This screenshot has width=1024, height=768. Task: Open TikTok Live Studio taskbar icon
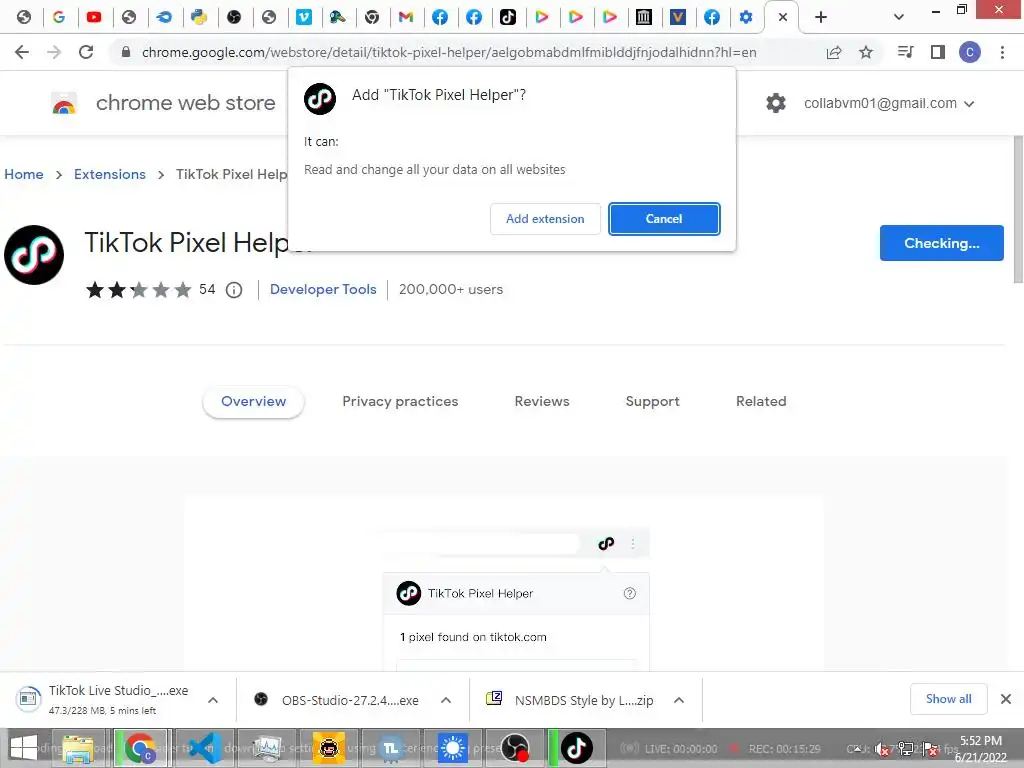[576, 748]
